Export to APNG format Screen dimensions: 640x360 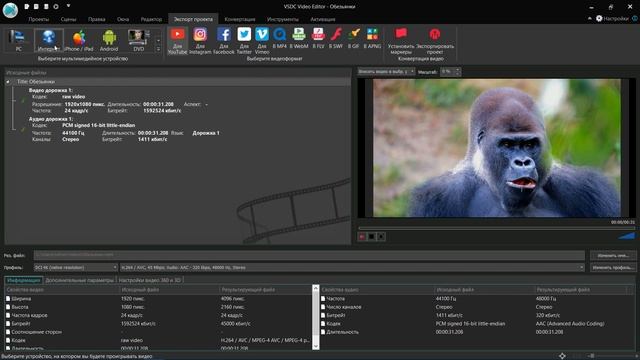click(372, 38)
